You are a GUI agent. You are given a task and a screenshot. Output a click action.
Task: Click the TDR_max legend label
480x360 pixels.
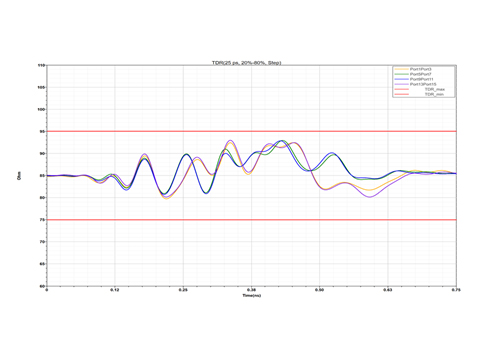pyautogui.click(x=434, y=89)
